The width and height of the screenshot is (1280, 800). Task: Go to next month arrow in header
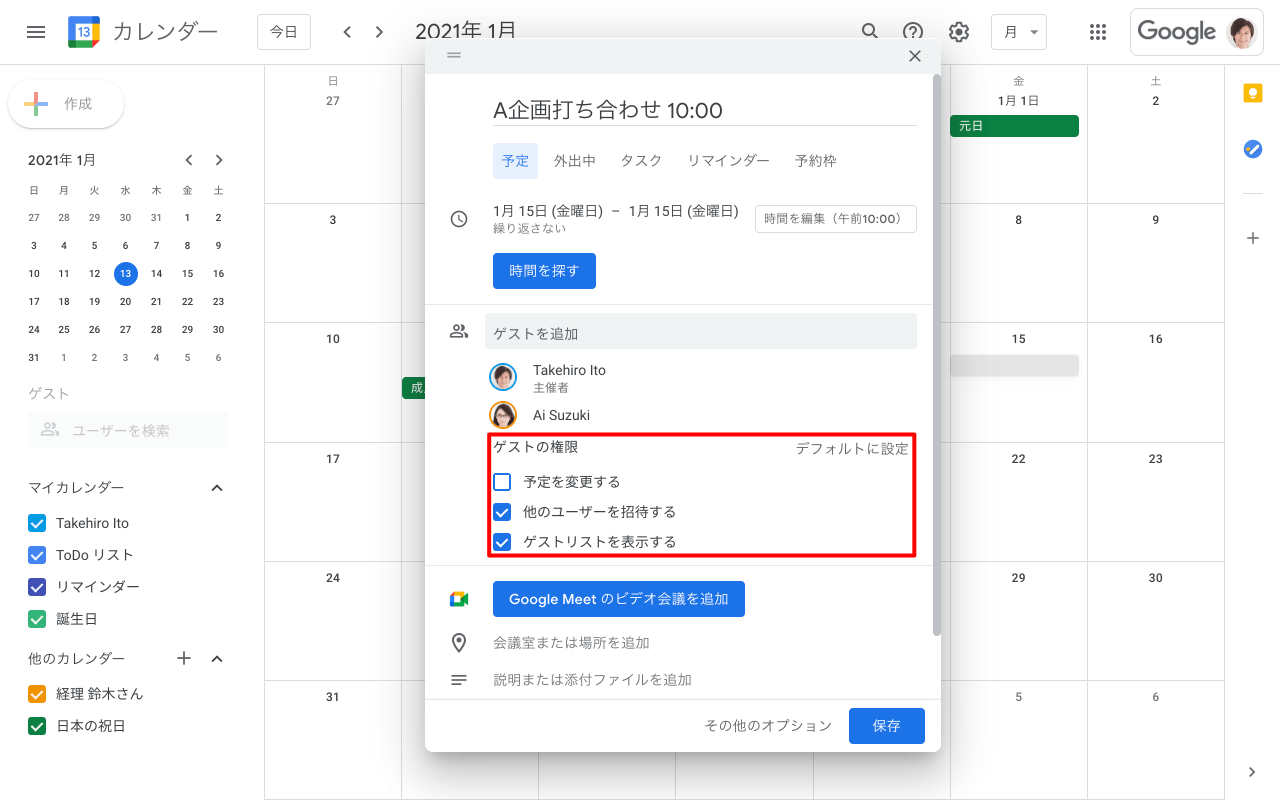point(379,32)
